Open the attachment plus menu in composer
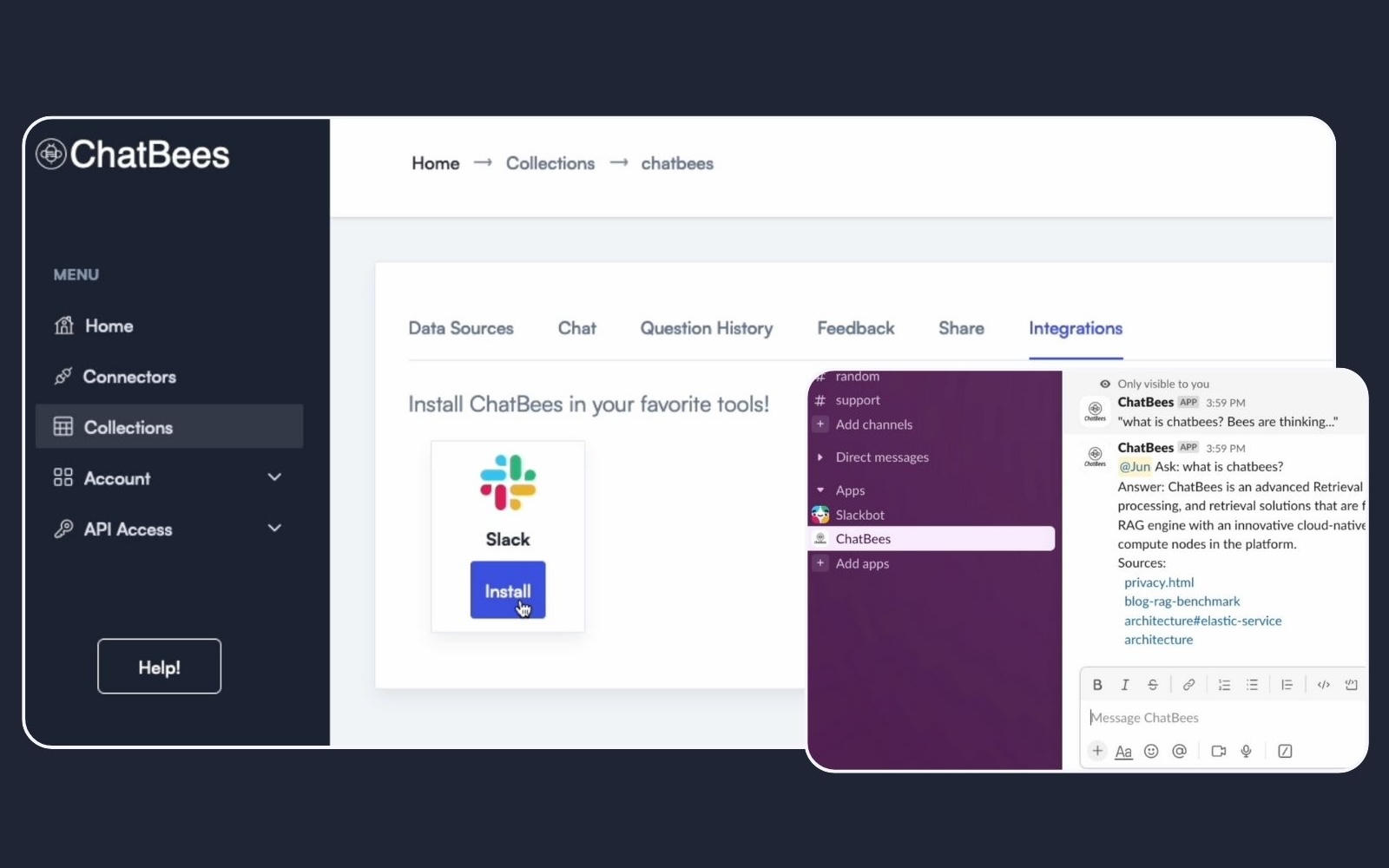 [x=1097, y=751]
